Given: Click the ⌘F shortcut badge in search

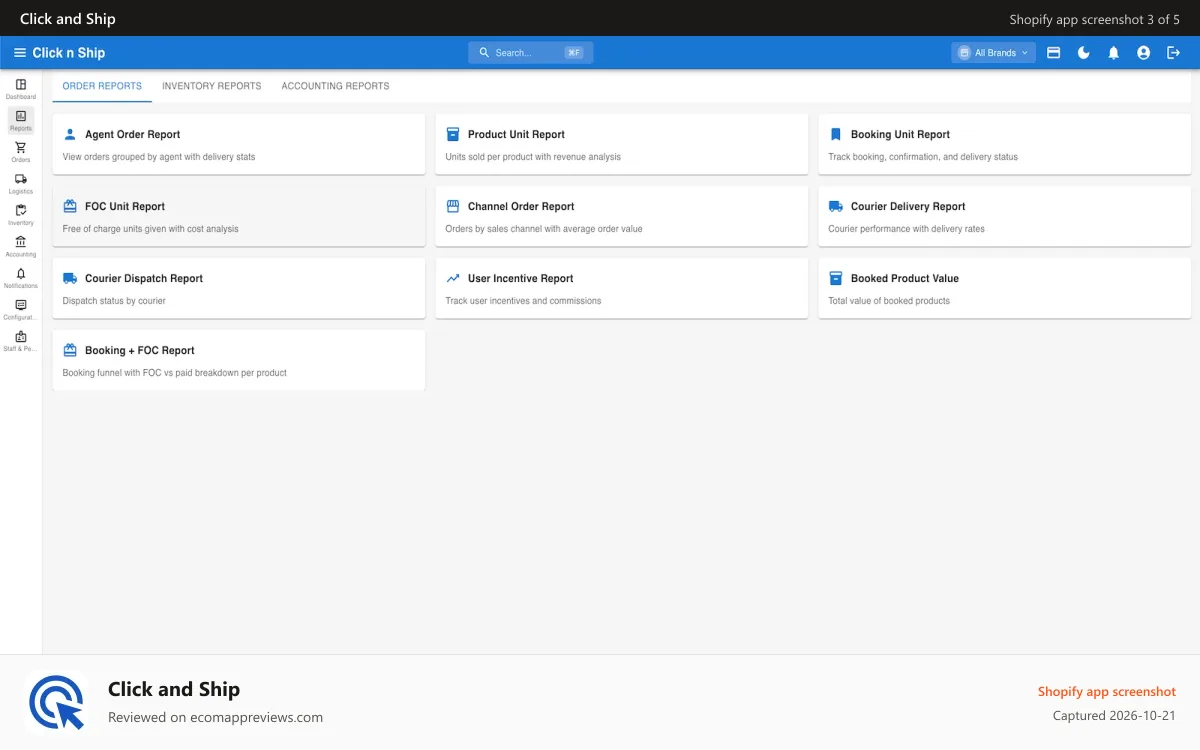Looking at the screenshot, I should pyautogui.click(x=574, y=53).
